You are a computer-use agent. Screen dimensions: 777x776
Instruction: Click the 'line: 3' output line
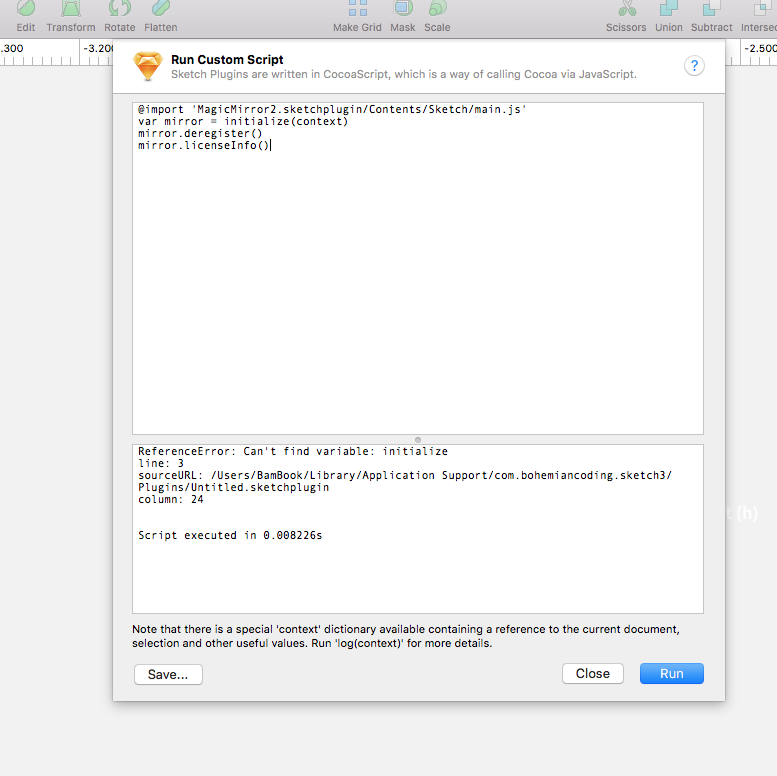[161, 463]
